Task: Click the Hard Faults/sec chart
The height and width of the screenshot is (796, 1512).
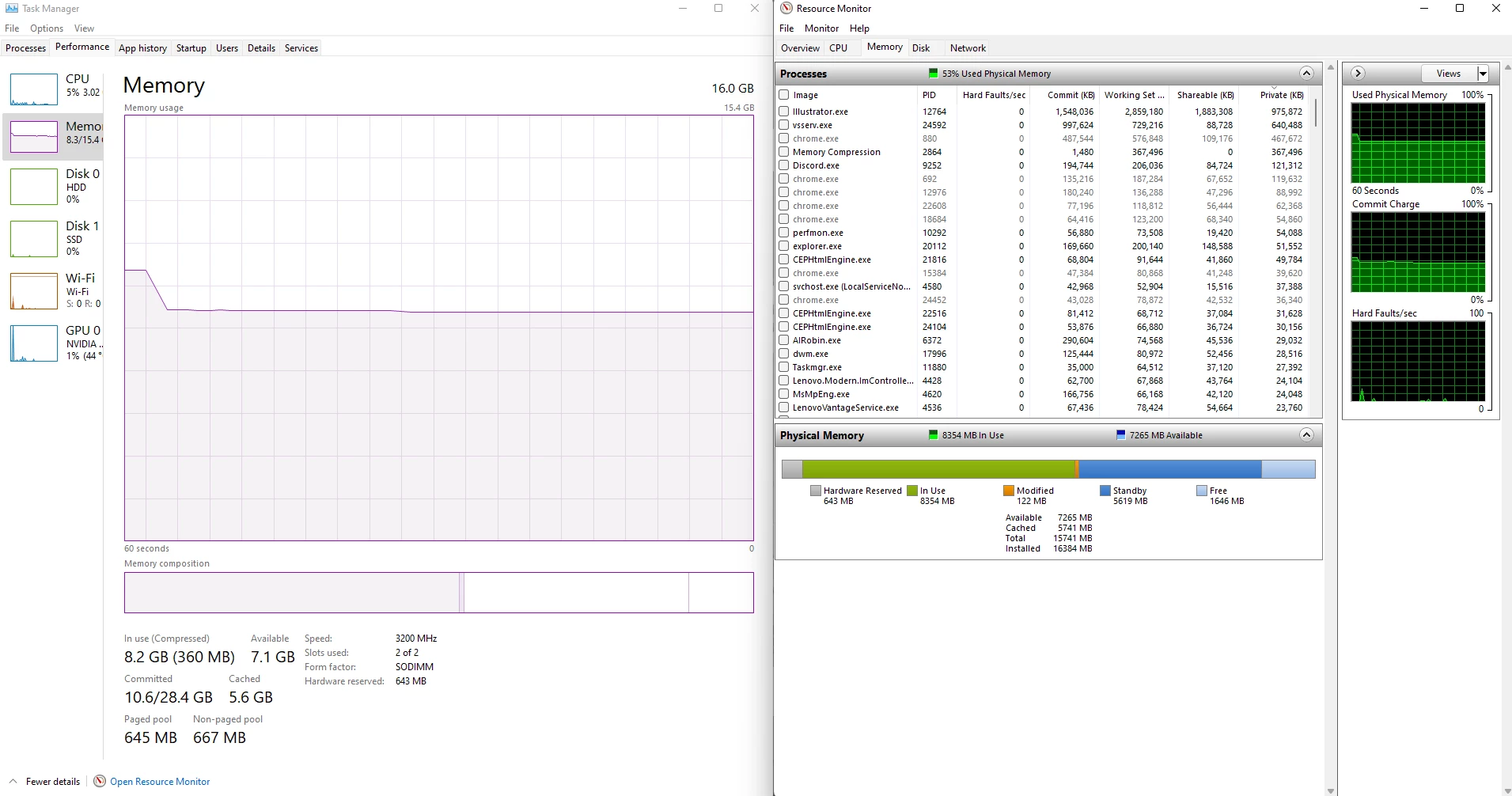Action: (1418, 362)
